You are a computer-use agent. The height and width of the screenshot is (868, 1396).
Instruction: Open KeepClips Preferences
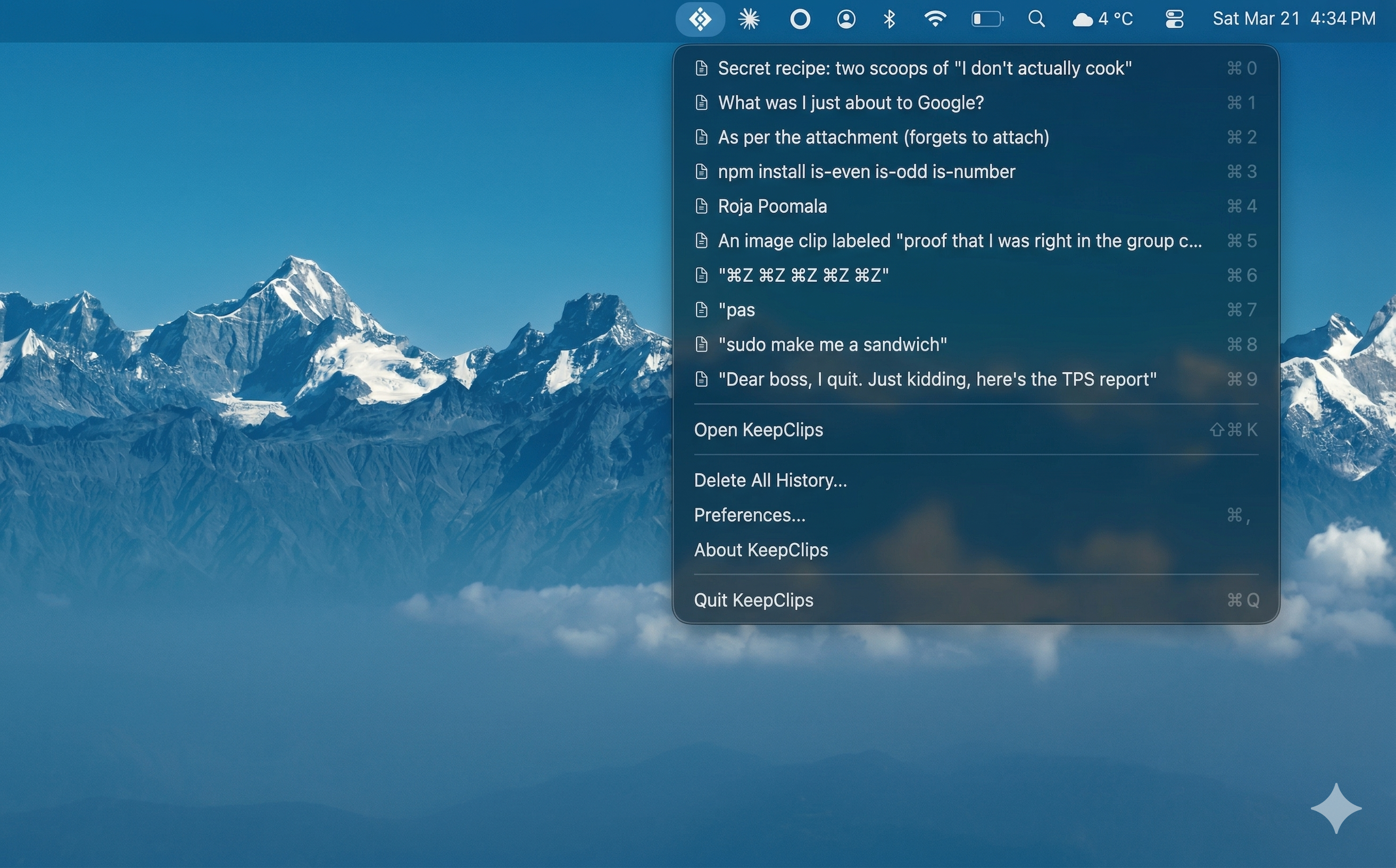(750, 515)
